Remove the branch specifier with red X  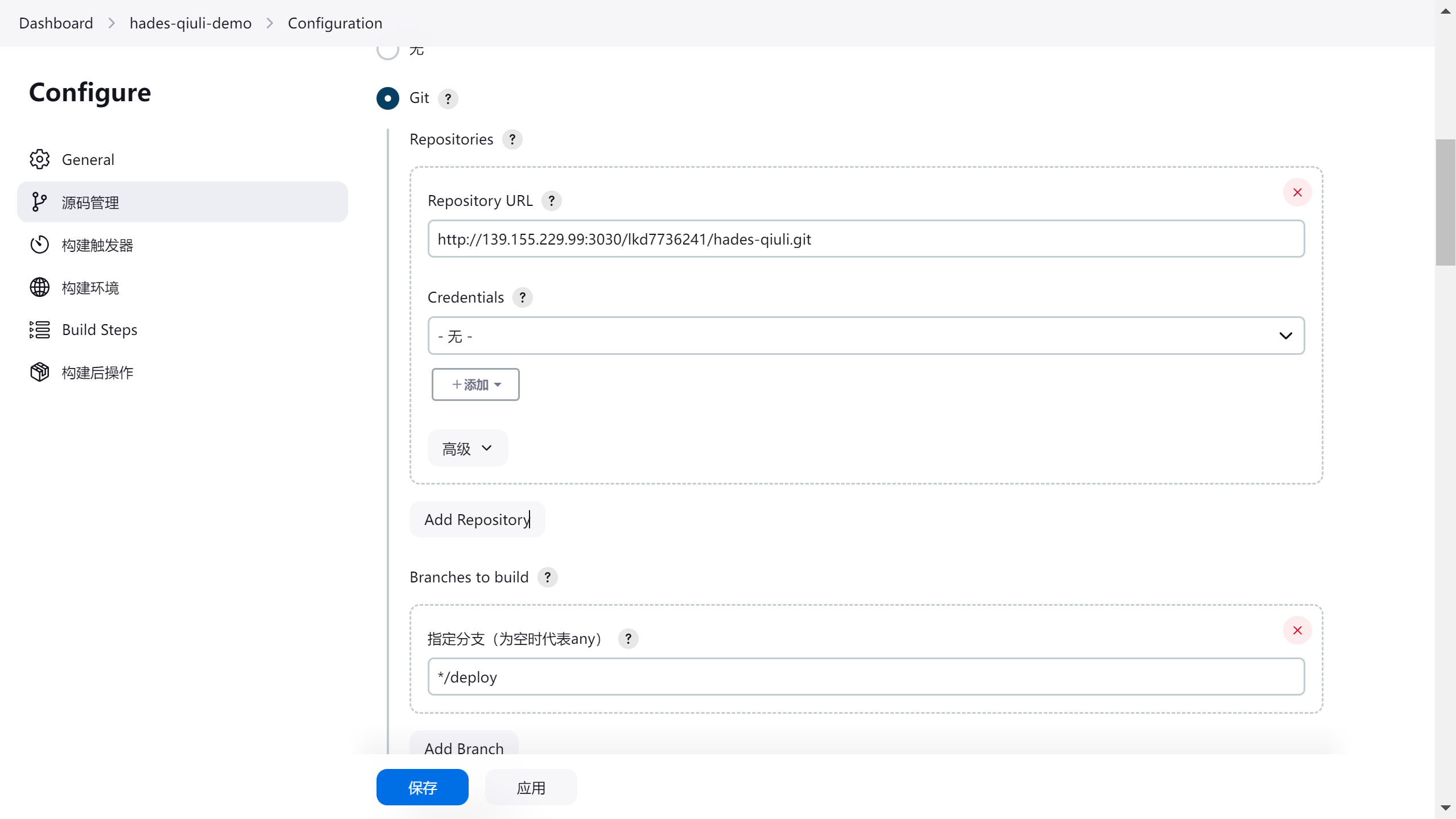coord(1297,630)
